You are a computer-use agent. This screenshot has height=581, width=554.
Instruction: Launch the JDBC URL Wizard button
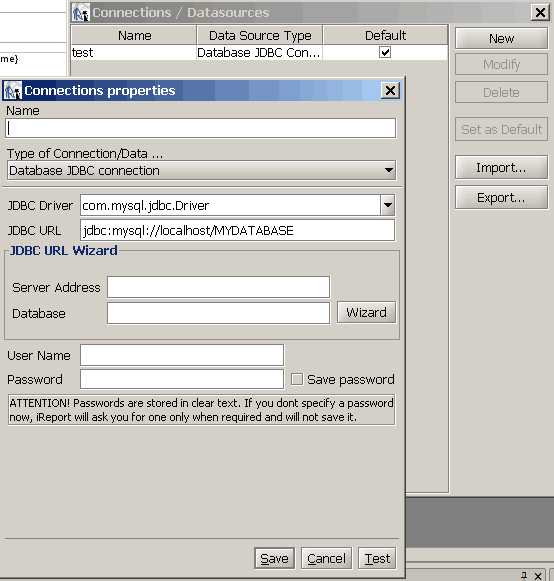366,312
